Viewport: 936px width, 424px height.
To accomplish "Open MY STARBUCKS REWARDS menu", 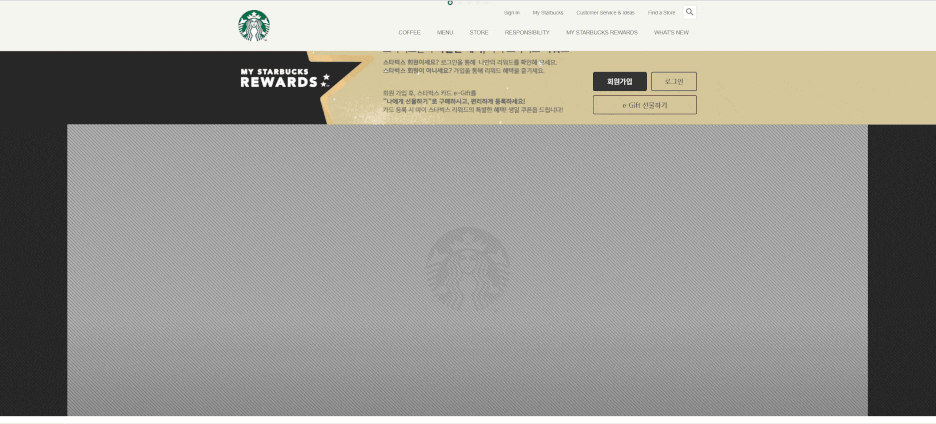I will pyautogui.click(x=602, y=33).
